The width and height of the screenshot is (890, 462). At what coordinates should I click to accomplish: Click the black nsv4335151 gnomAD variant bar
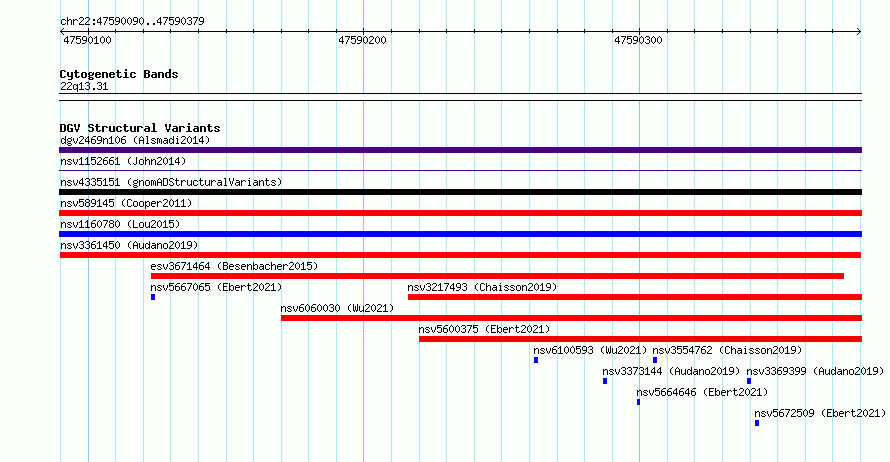click(460, 192)
